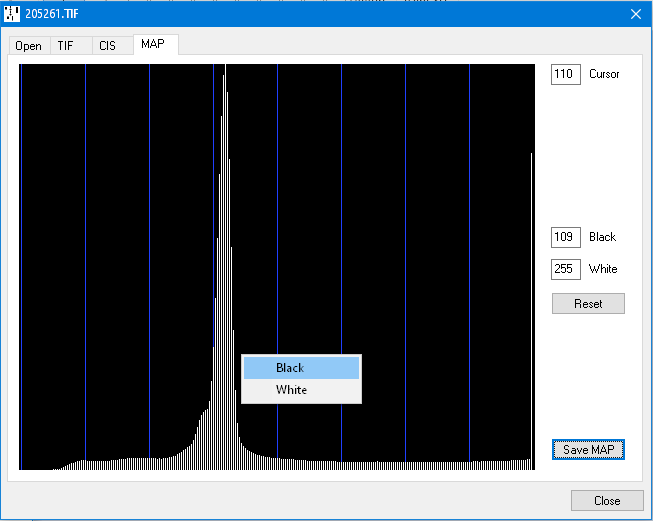Click the Save MAP button
This screenshot has height=521, width=653.
(x=588, y=450)
